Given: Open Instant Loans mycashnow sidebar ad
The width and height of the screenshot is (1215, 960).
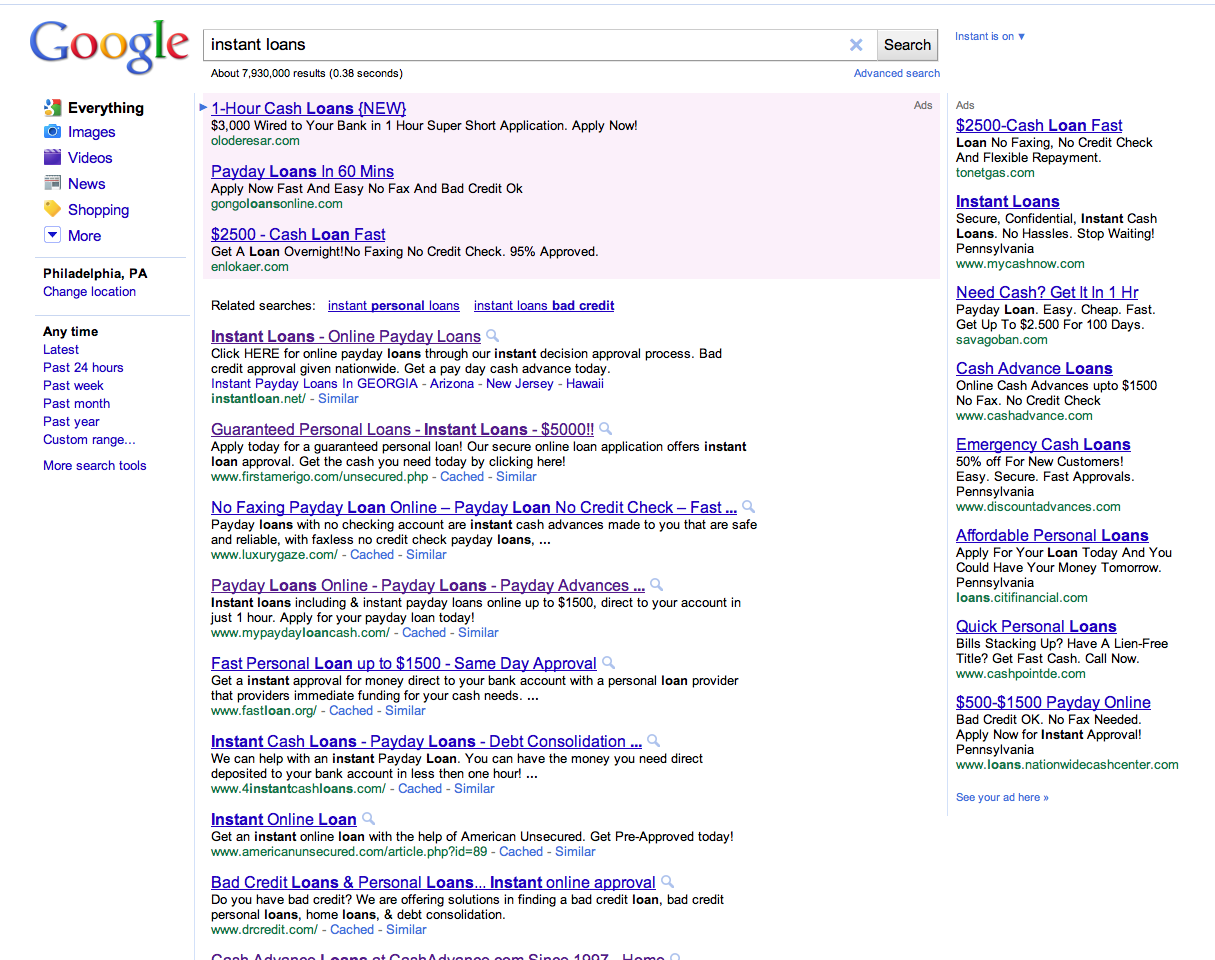Looking at the screenshot, I should pyautogui.click(x=1008, y=201).
